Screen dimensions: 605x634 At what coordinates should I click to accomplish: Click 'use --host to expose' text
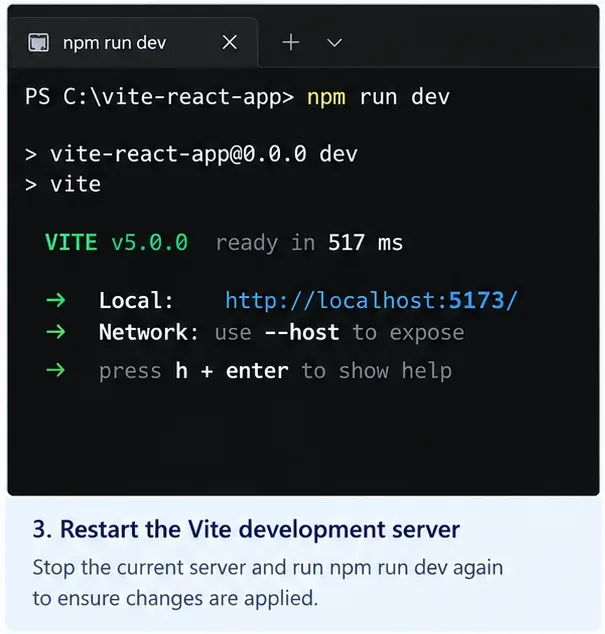[339, 333]
